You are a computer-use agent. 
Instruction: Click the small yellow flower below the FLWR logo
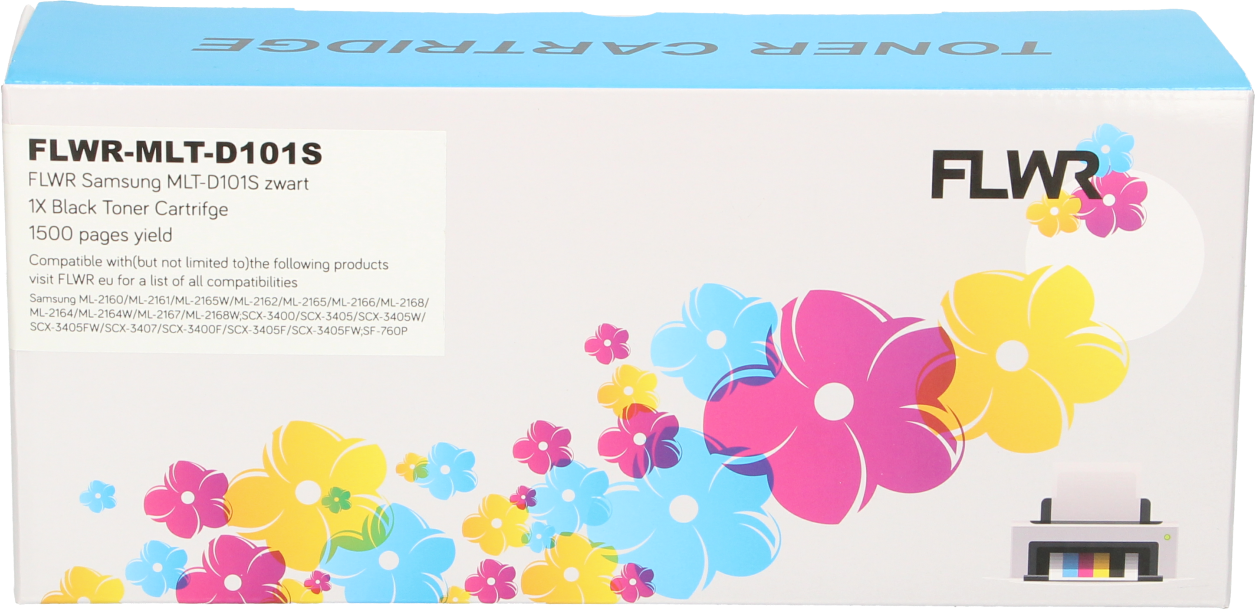pos(1051,213)
